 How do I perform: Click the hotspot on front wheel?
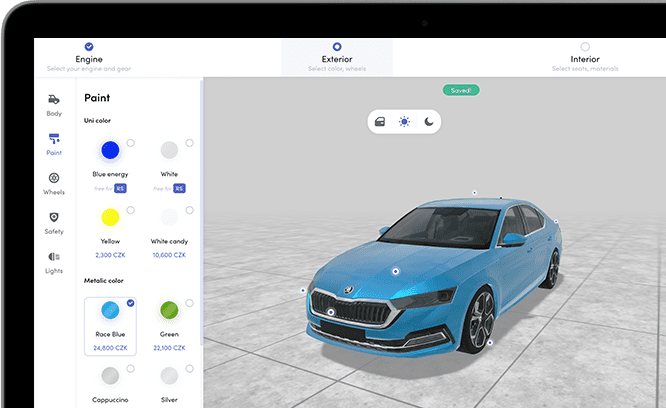pos(490,343)
